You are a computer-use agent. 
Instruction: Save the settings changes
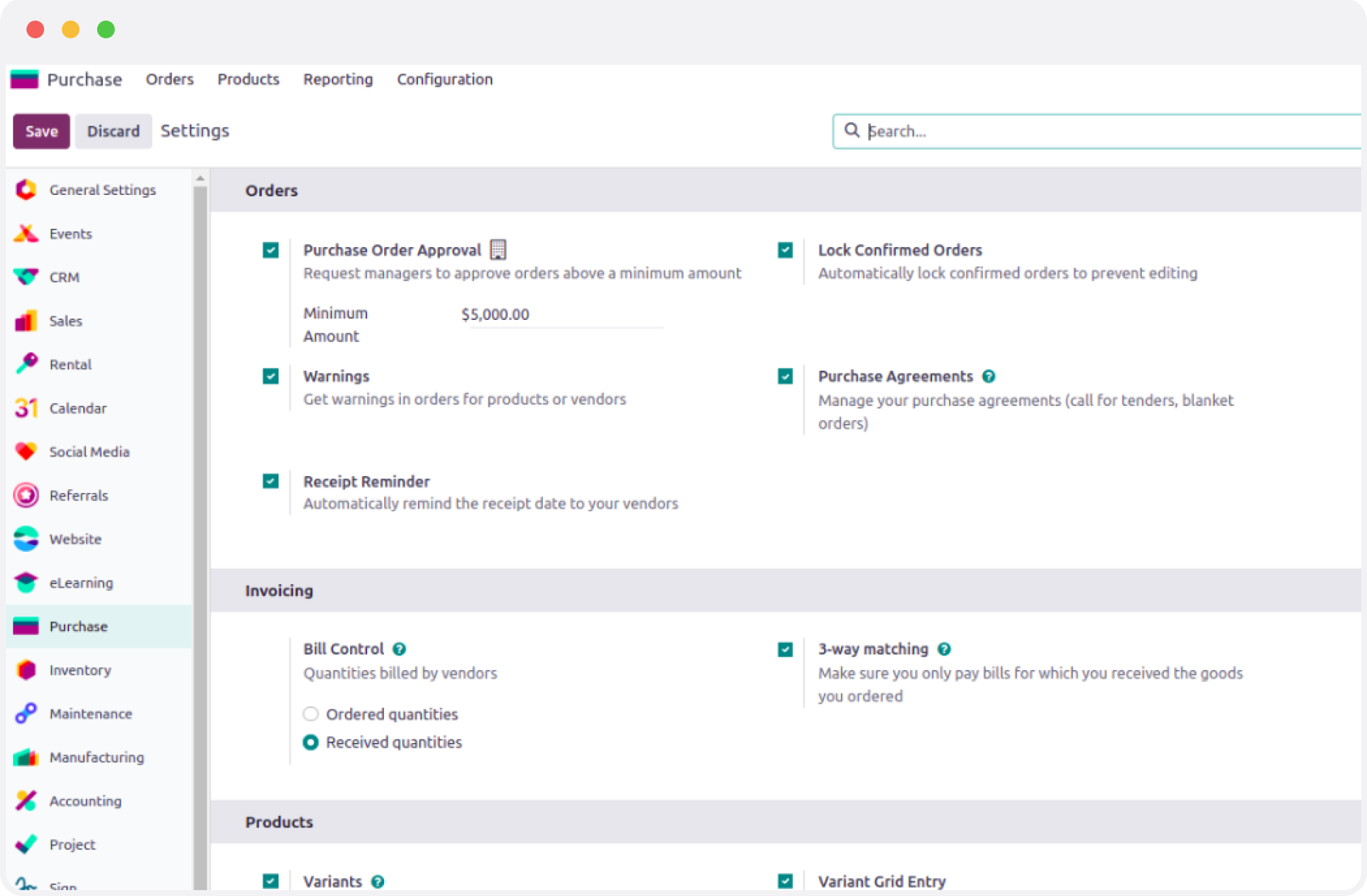[x=41, y=132]
